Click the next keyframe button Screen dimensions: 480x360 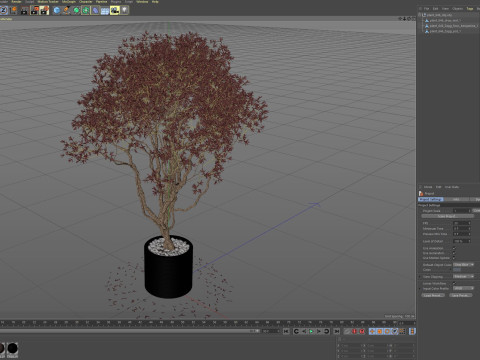327,331
